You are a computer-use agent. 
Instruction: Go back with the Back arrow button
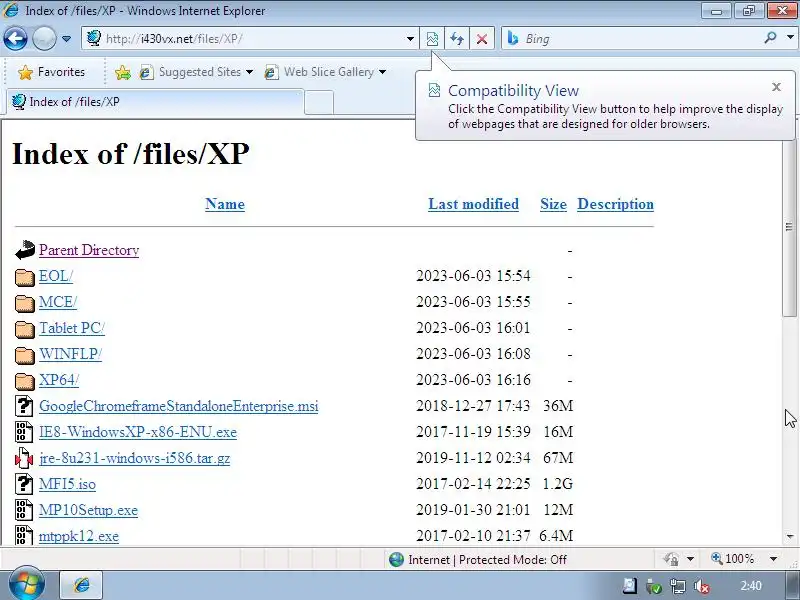[x=15, y=38]
